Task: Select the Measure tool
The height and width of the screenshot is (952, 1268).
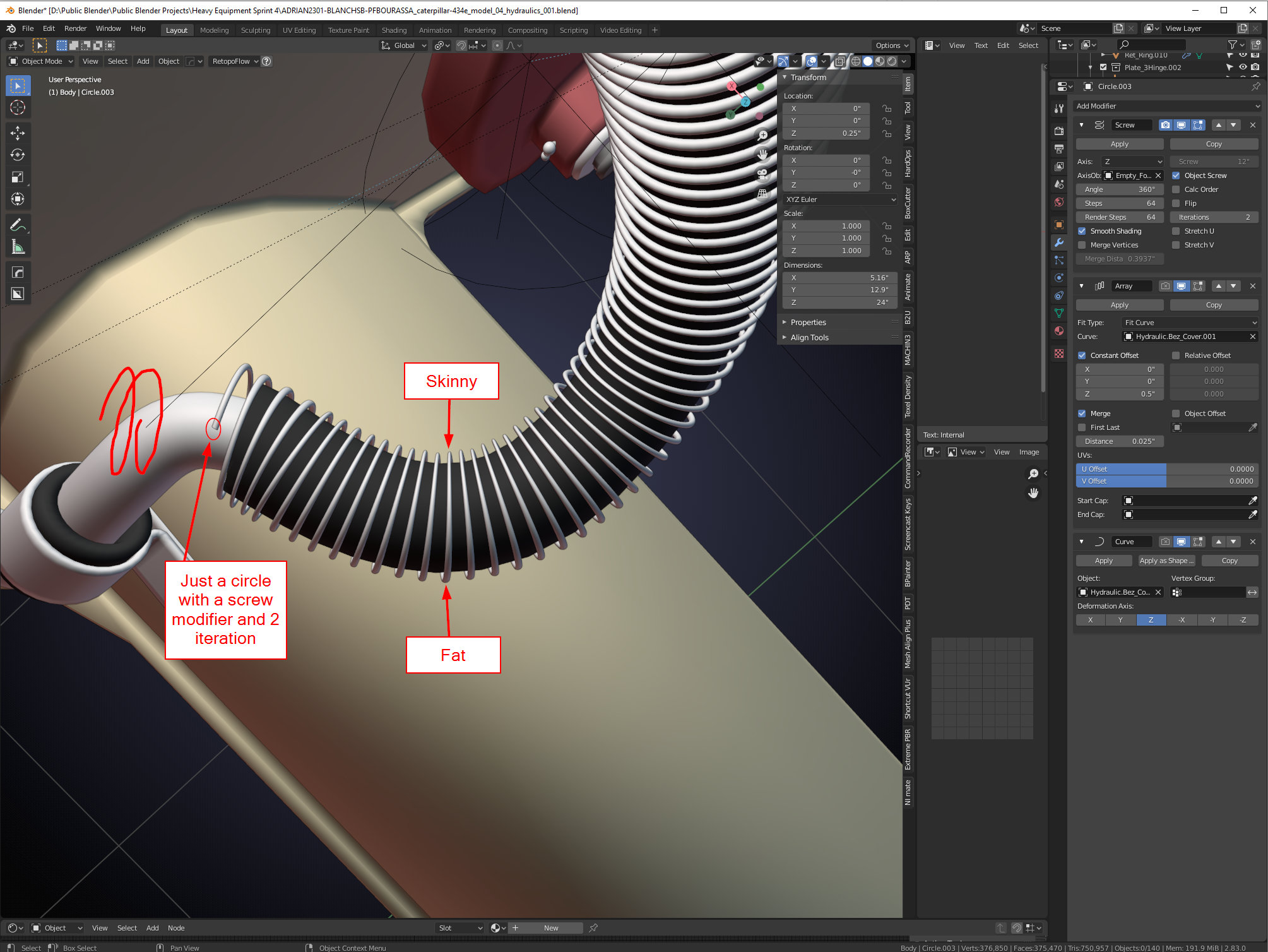Action: 18,247
